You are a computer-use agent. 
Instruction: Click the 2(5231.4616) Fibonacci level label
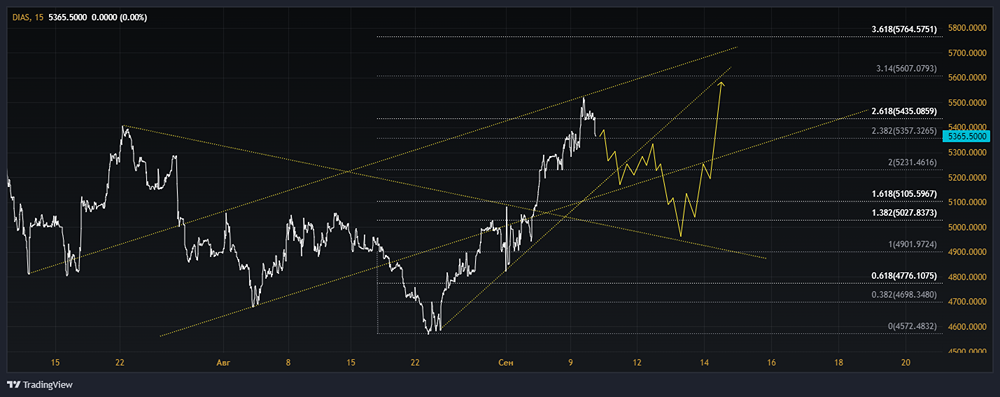pos(912,163)
